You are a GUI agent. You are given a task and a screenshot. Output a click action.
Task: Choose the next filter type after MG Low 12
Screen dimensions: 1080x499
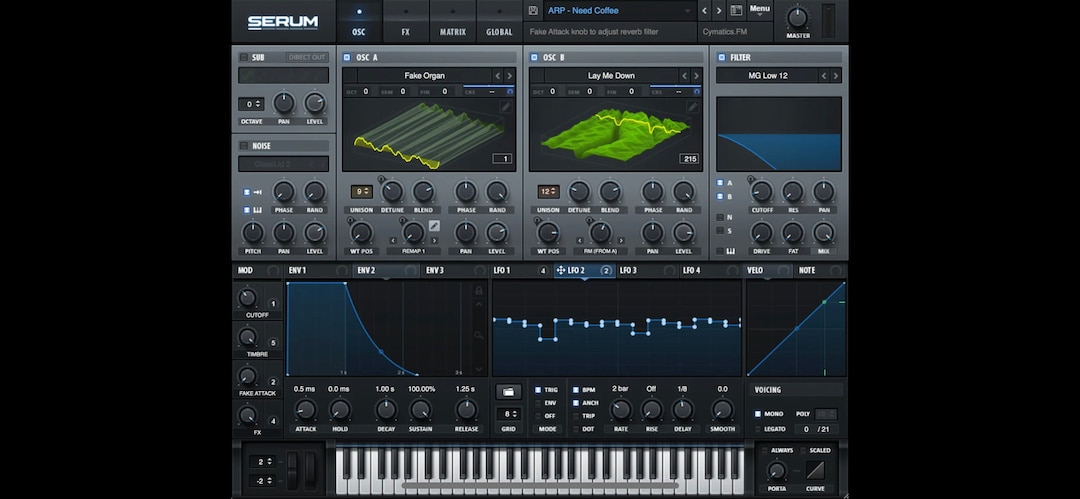(836, 76)
